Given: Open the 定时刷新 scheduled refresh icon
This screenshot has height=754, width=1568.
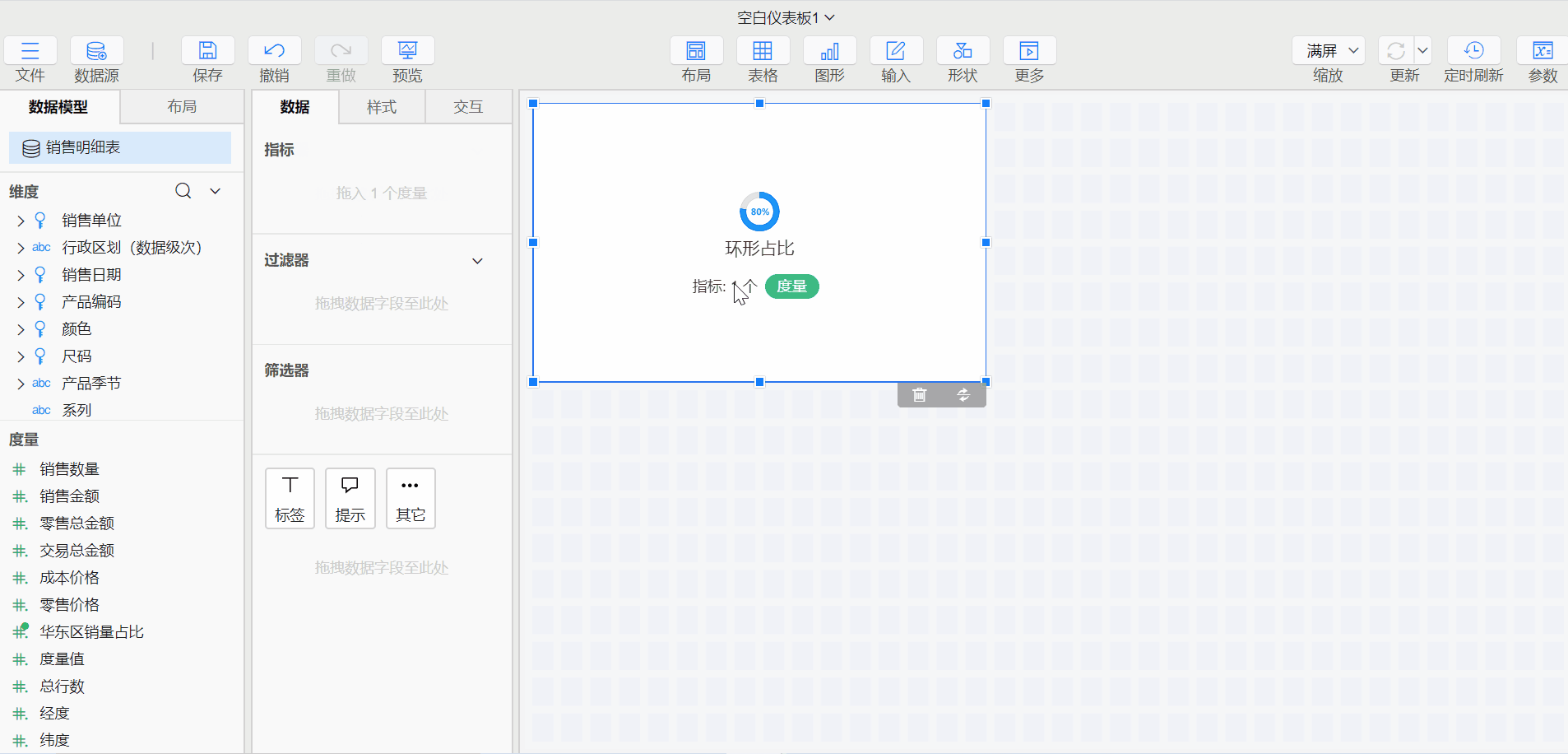Looking at the screenshot, I should [1473, 51].
